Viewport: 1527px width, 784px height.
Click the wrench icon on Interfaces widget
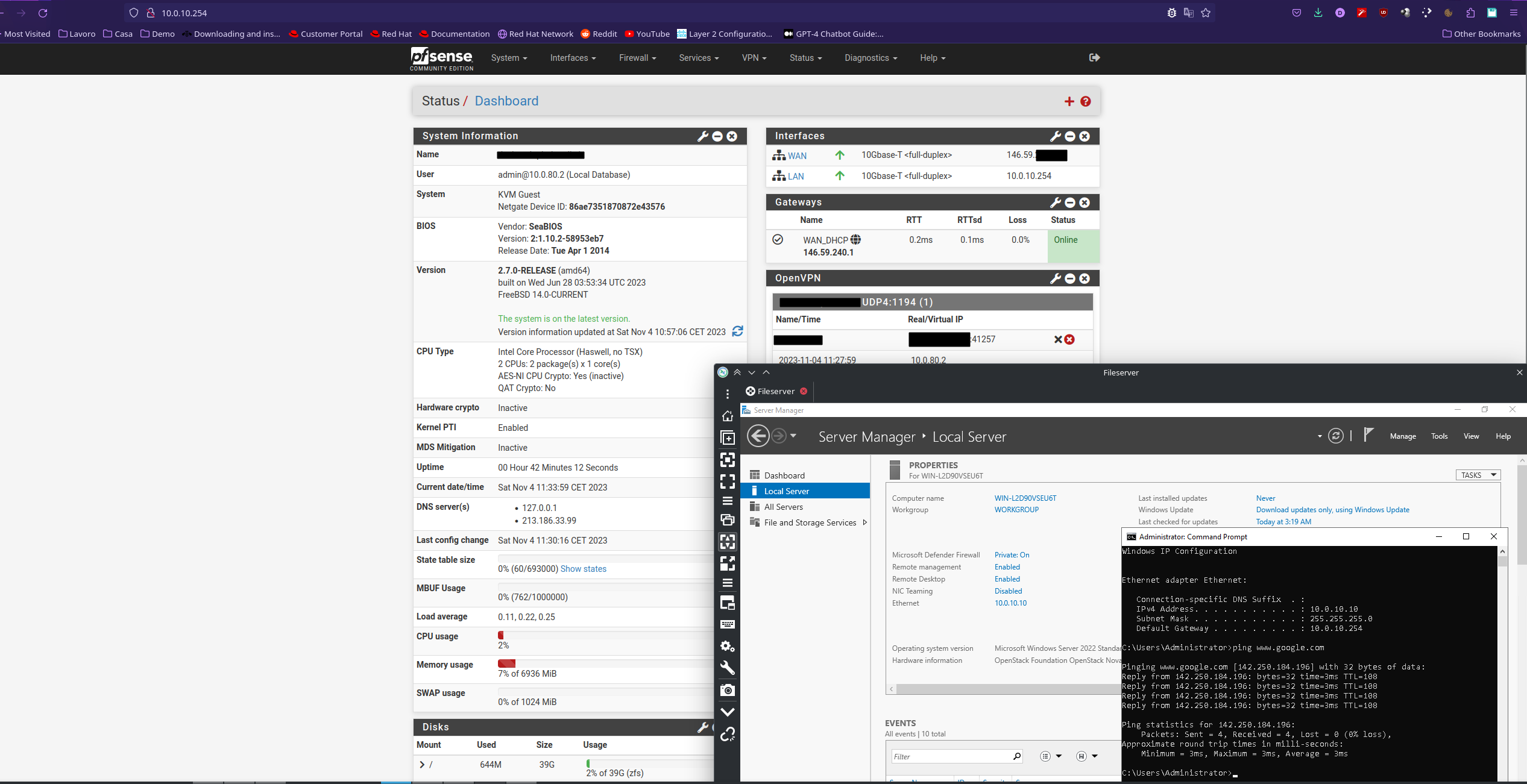click(x=1055, y=136)
